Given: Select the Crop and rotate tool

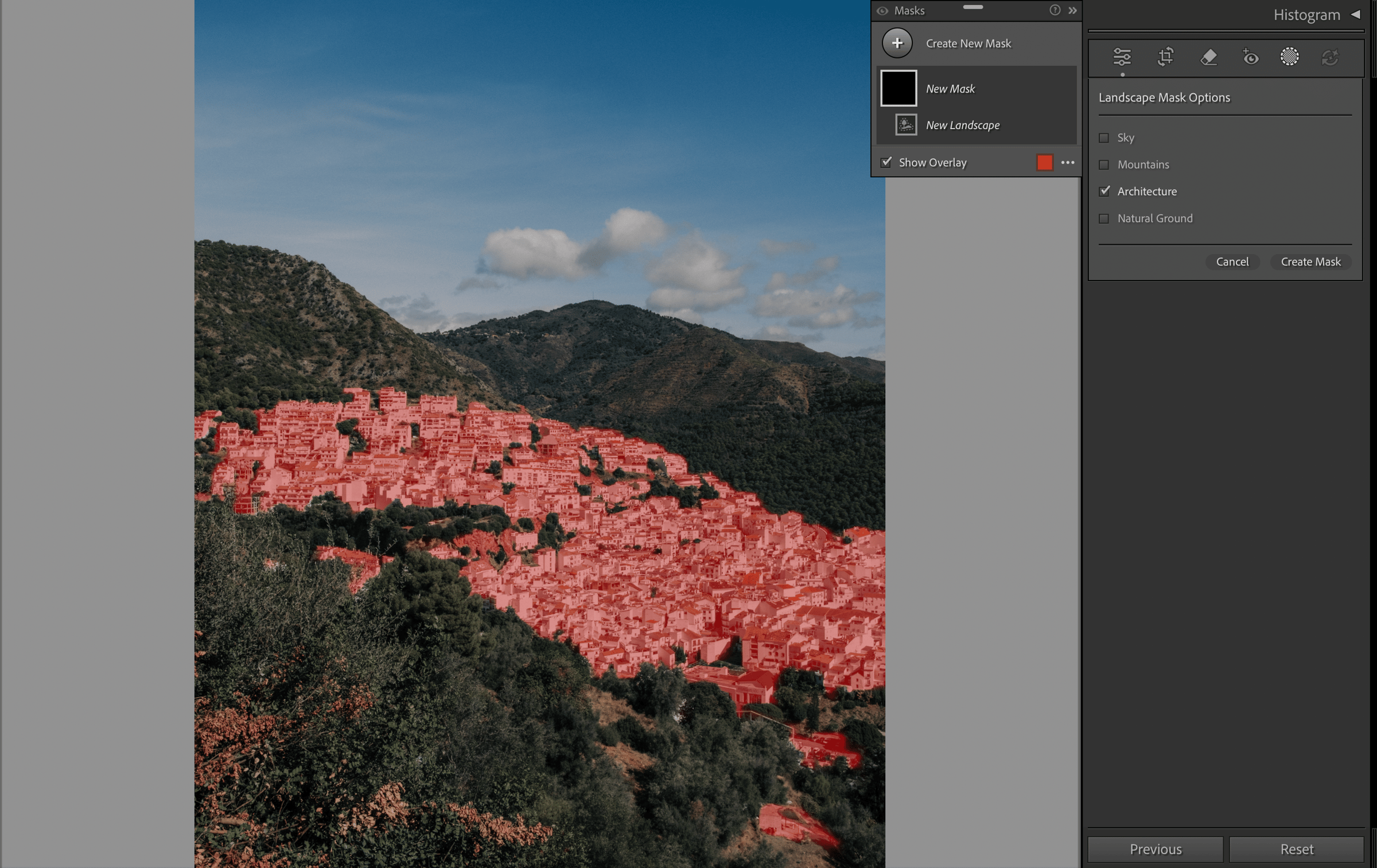Looking at the screenshot, I should click(x=1165, y=57).
